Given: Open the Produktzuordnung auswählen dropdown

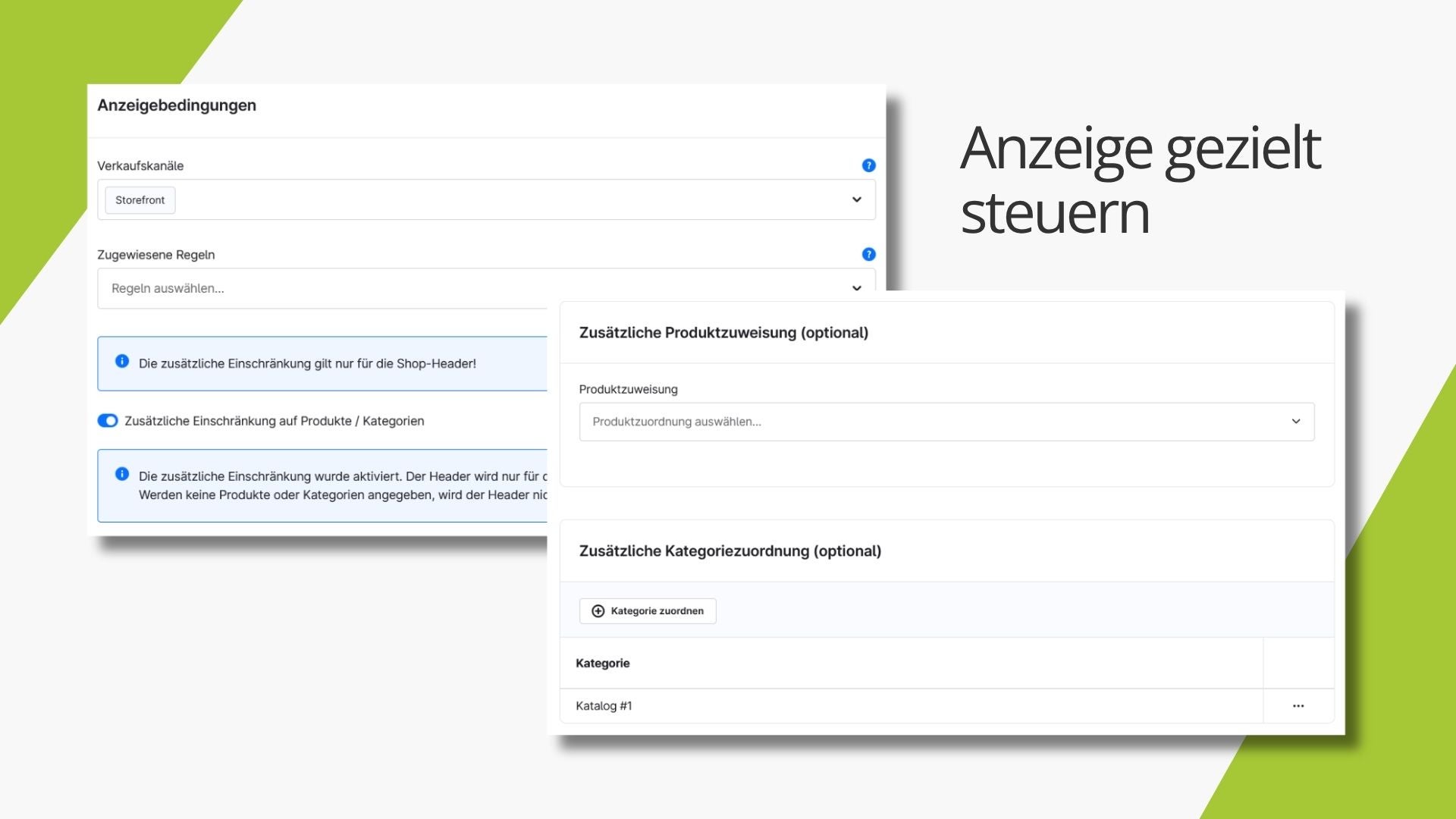Looking at the screenshot, I should (946, 422).
